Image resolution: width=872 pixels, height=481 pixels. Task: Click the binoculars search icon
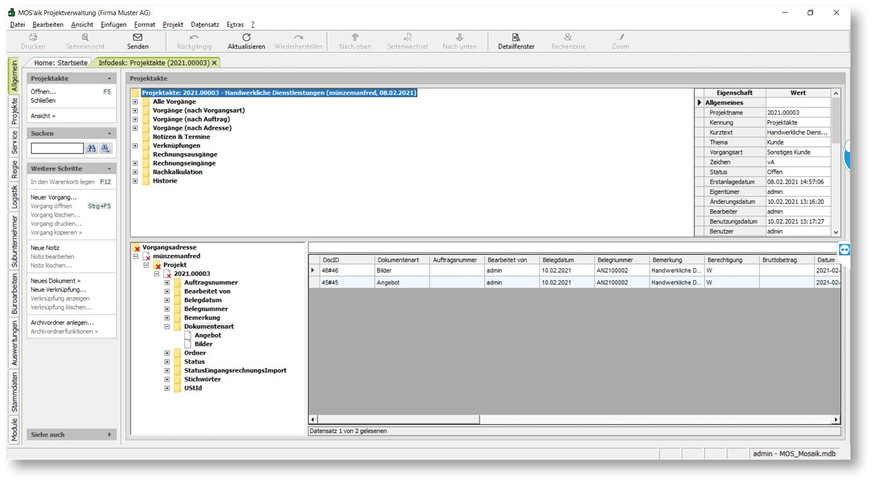[91, 148]
